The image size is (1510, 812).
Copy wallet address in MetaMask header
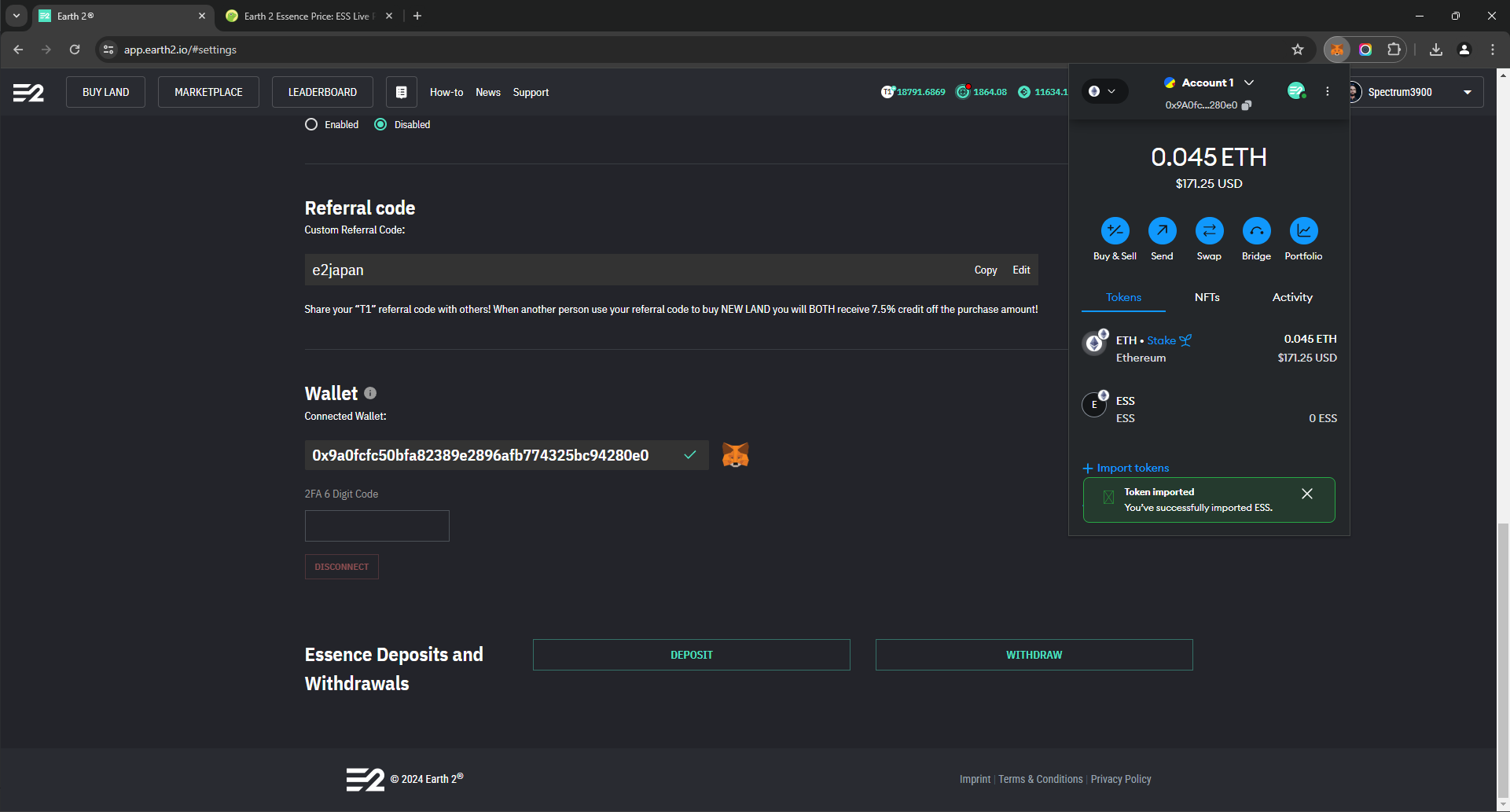click(x=1247, y=105)
